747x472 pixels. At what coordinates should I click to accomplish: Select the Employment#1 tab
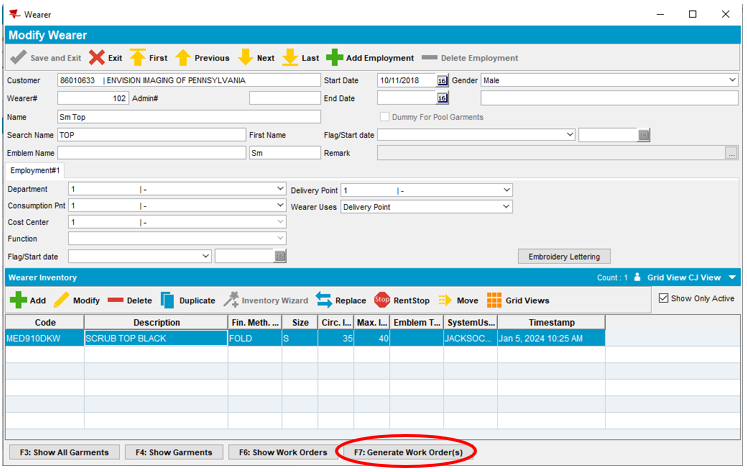[x=36, y=171]
